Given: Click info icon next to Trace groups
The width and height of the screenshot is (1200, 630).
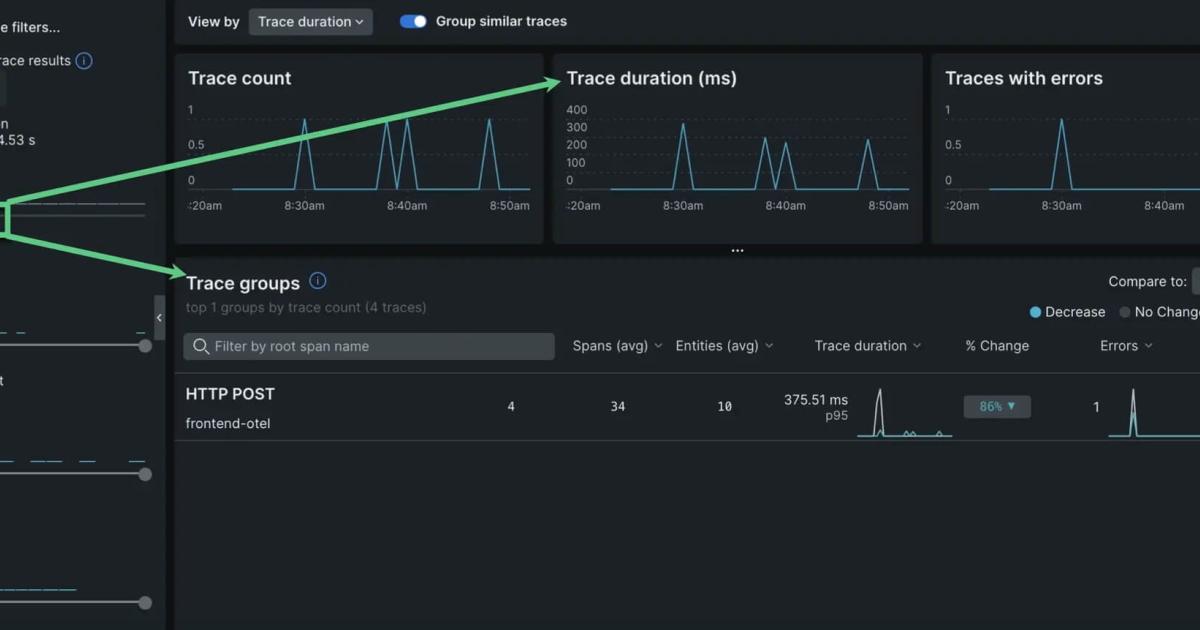Looking at the screenshot, I should [x=318, y=281].
